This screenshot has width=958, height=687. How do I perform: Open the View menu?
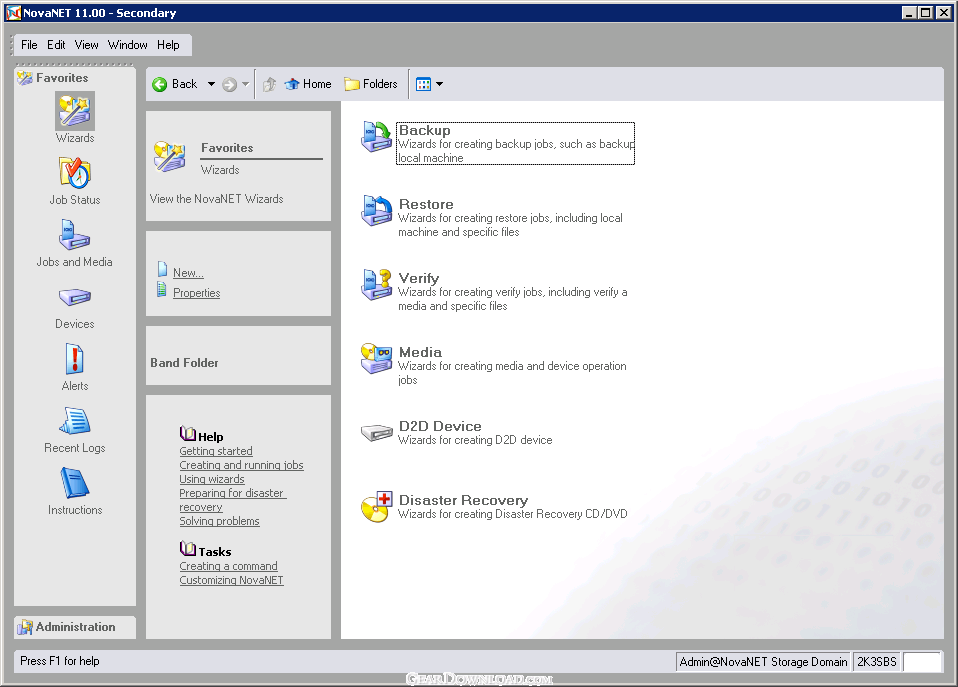[x=86, y=45]
